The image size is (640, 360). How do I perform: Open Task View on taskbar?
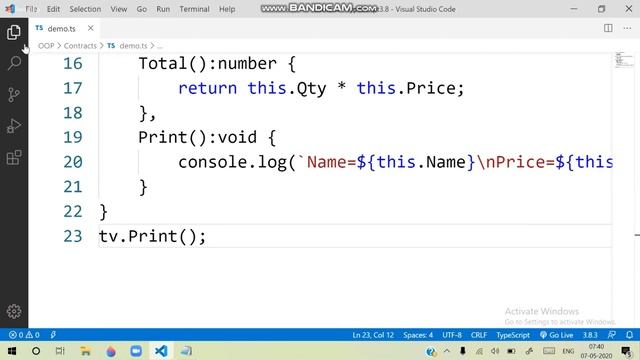tap(60, 351)
